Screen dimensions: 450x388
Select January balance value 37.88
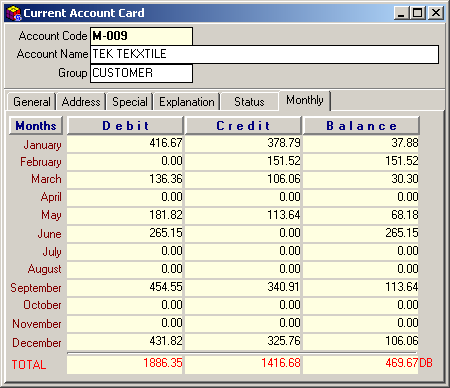360,143
